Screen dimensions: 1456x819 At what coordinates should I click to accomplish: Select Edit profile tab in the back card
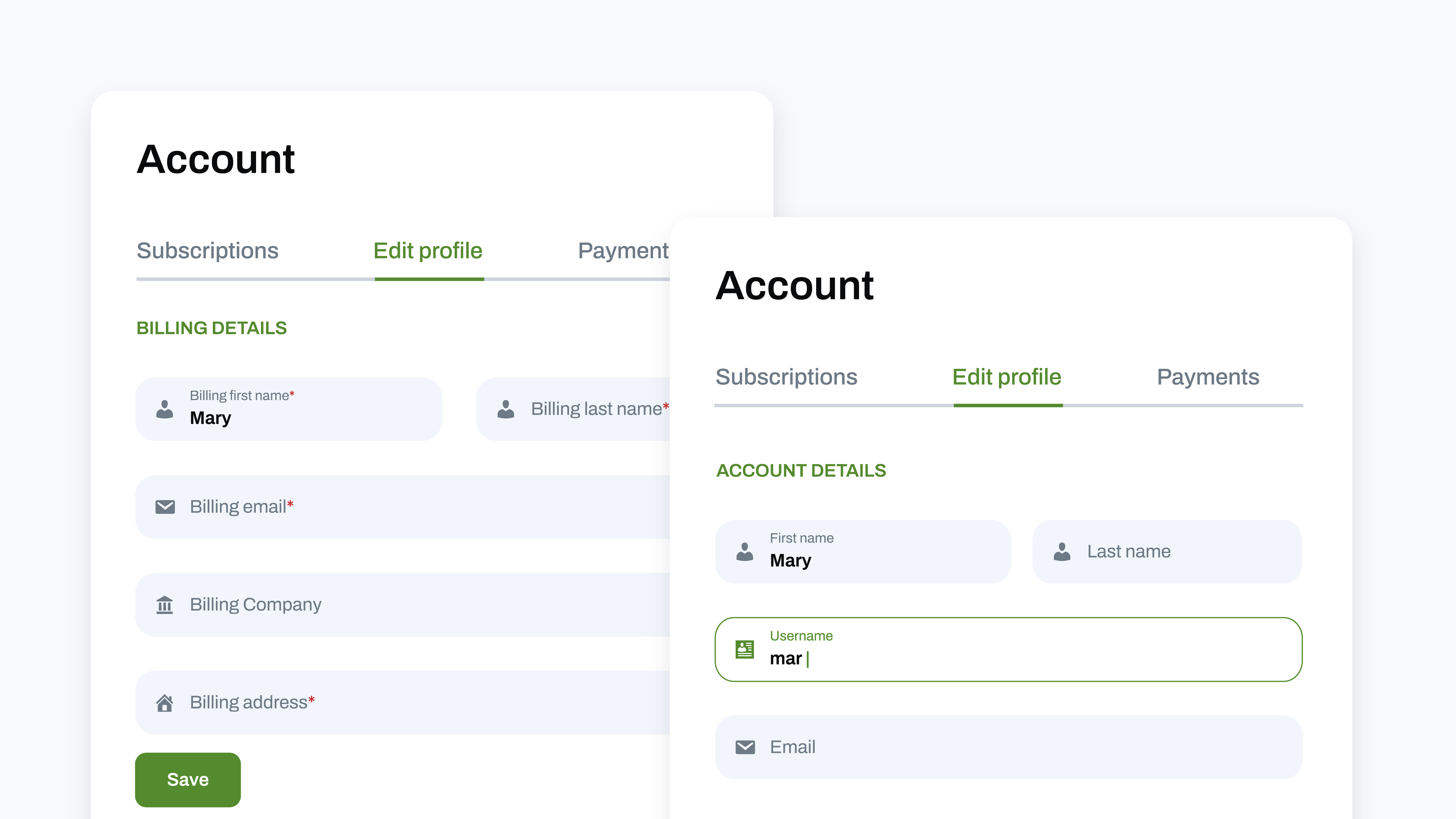[x=428, y=251]
